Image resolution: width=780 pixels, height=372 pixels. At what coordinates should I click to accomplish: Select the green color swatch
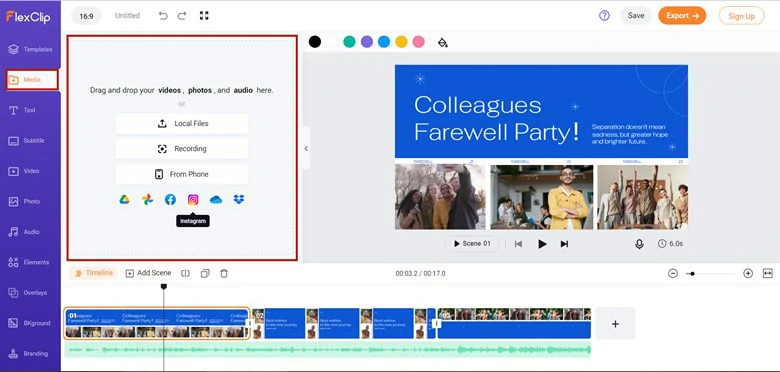349,42
